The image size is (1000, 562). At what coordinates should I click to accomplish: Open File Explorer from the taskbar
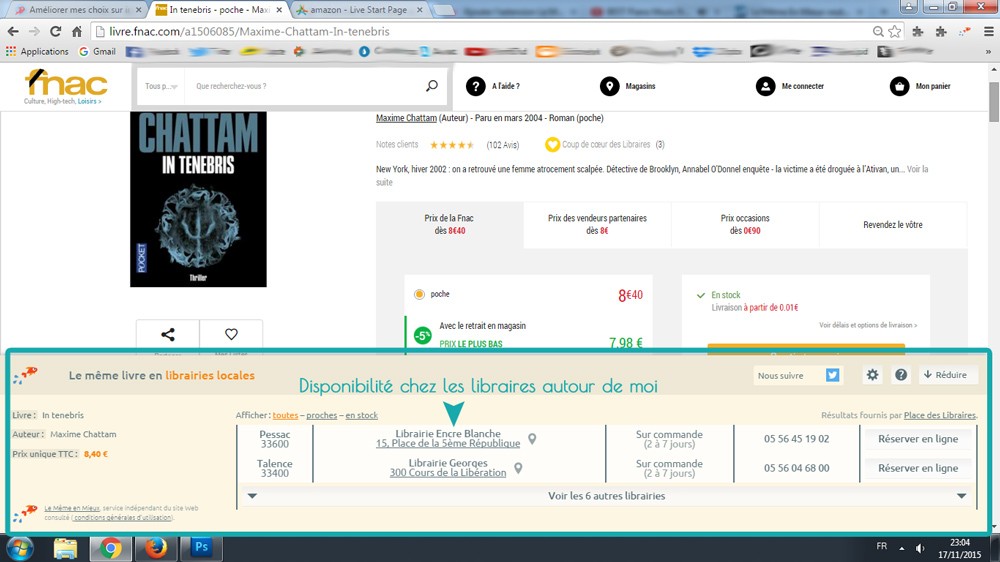click(65, 548)
